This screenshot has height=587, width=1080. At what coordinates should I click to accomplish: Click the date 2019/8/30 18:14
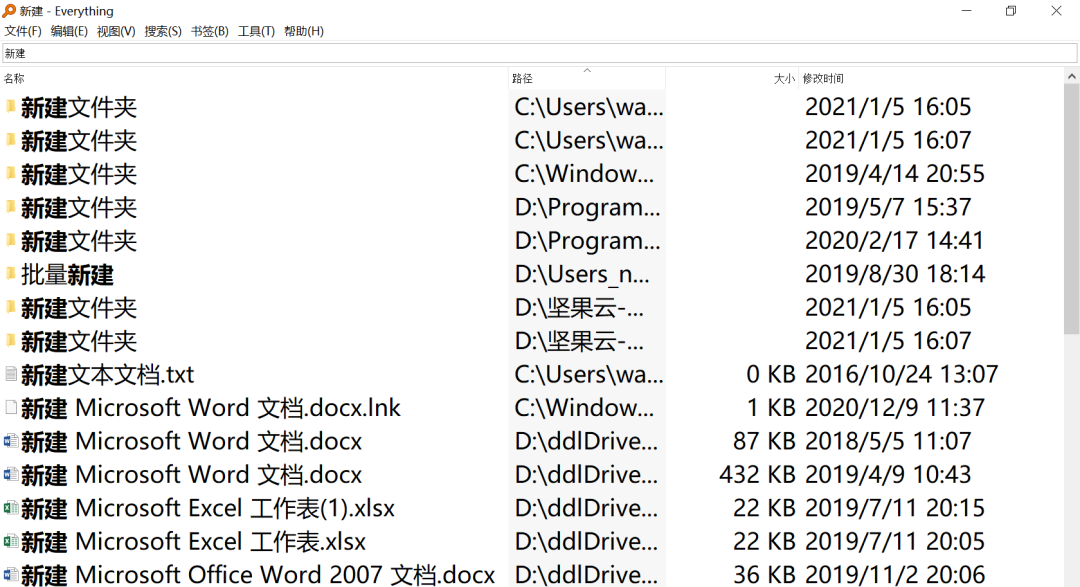[895, 274]
